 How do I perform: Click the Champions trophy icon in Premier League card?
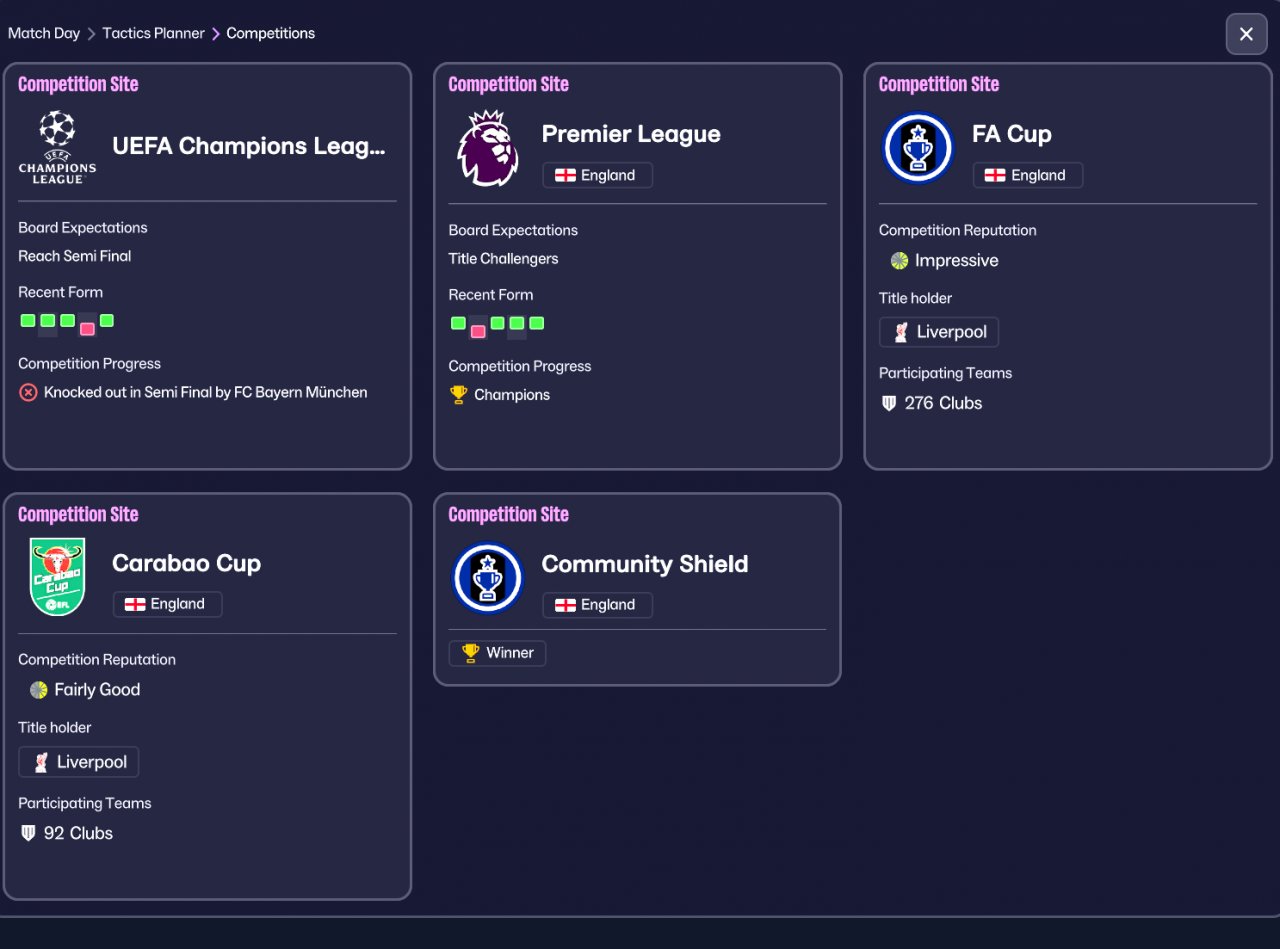click(x=459, y=395)
